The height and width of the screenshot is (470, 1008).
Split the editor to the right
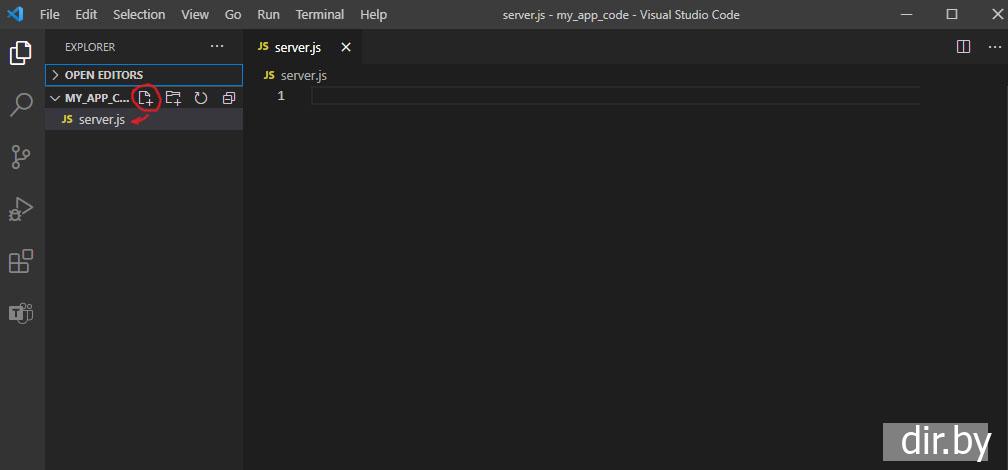[963, 47]
